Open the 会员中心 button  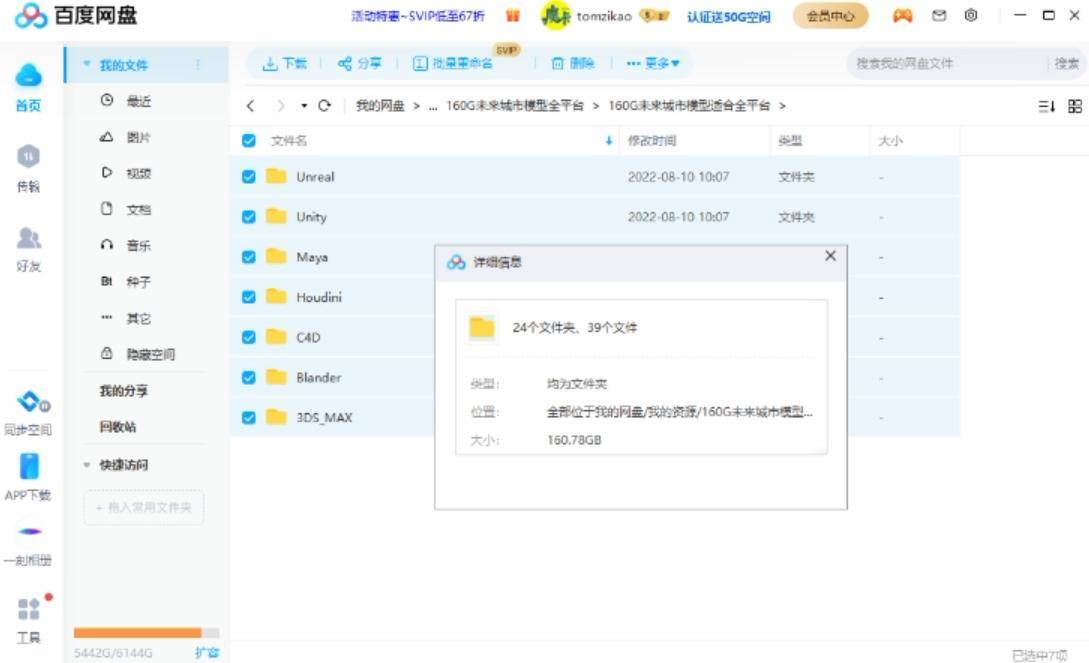click(831, 15)
